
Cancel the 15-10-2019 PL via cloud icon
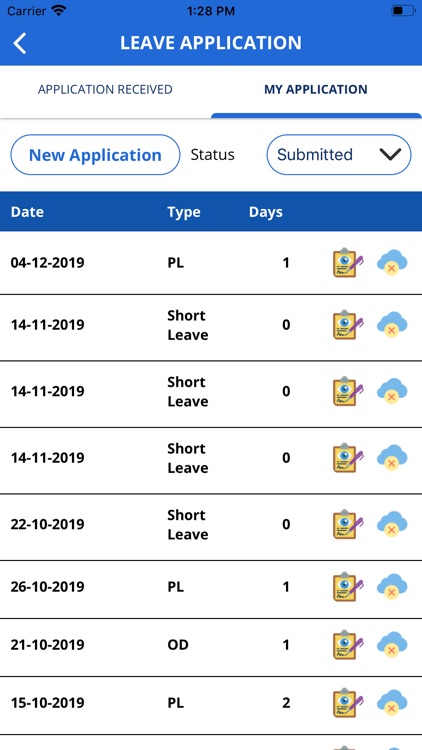(392, 703)
